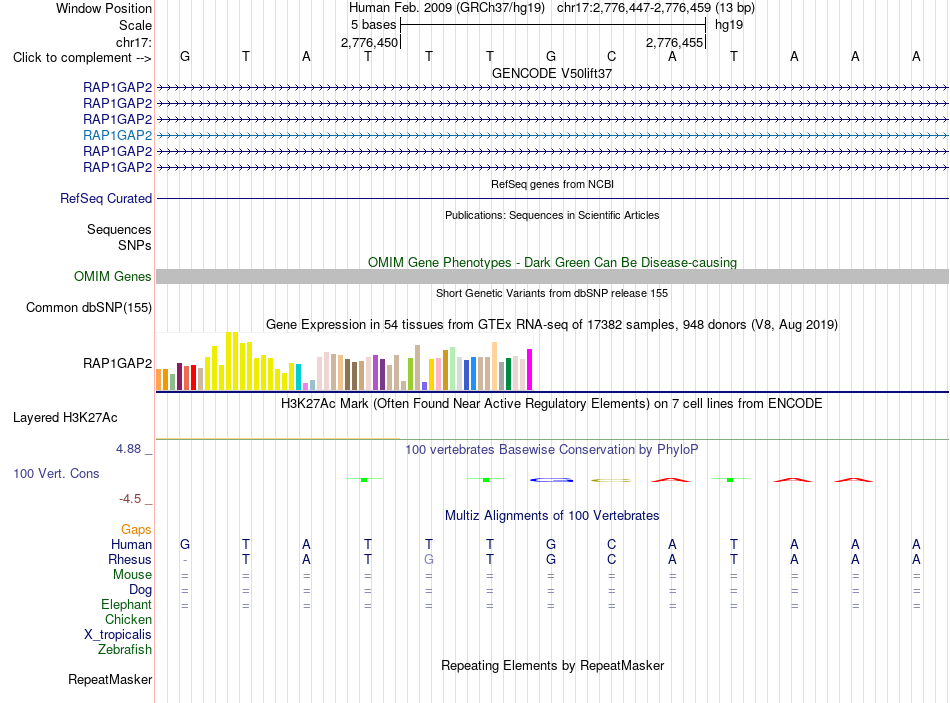
Task: Open the "OMIM Genes" track label
Action: tap(113, 276)
